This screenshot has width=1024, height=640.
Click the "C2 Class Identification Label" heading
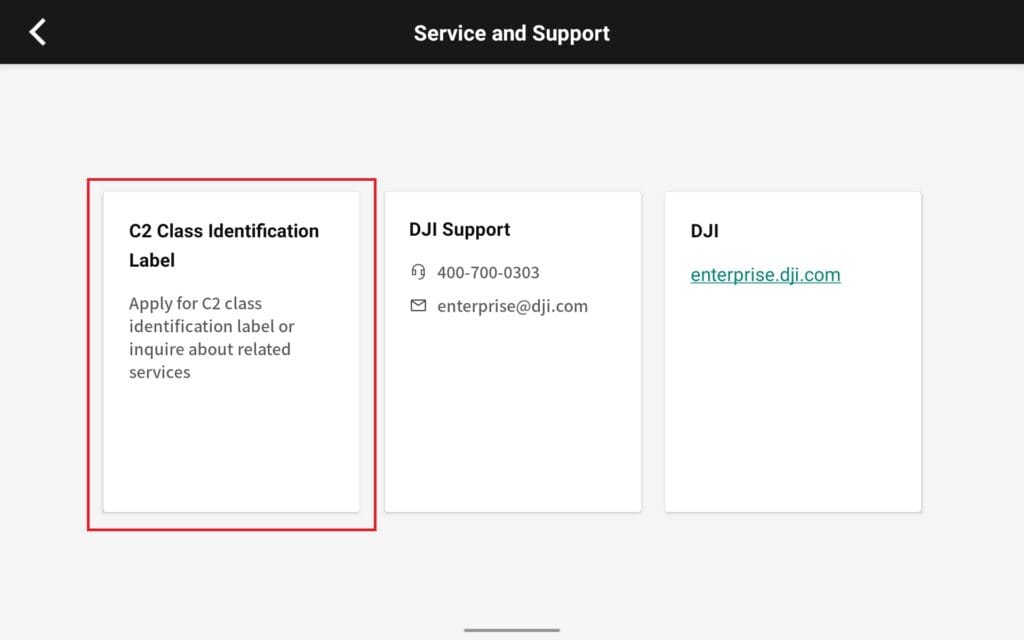223,245
